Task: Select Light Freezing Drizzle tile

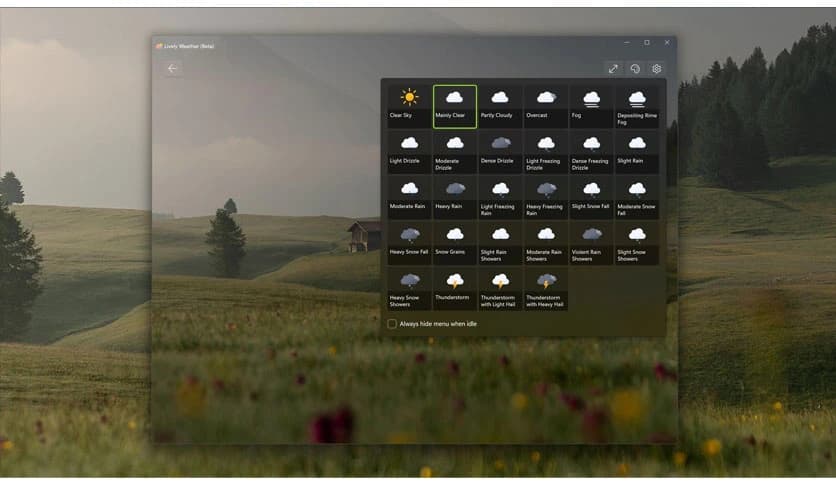Action: click(x=546, y=152)
